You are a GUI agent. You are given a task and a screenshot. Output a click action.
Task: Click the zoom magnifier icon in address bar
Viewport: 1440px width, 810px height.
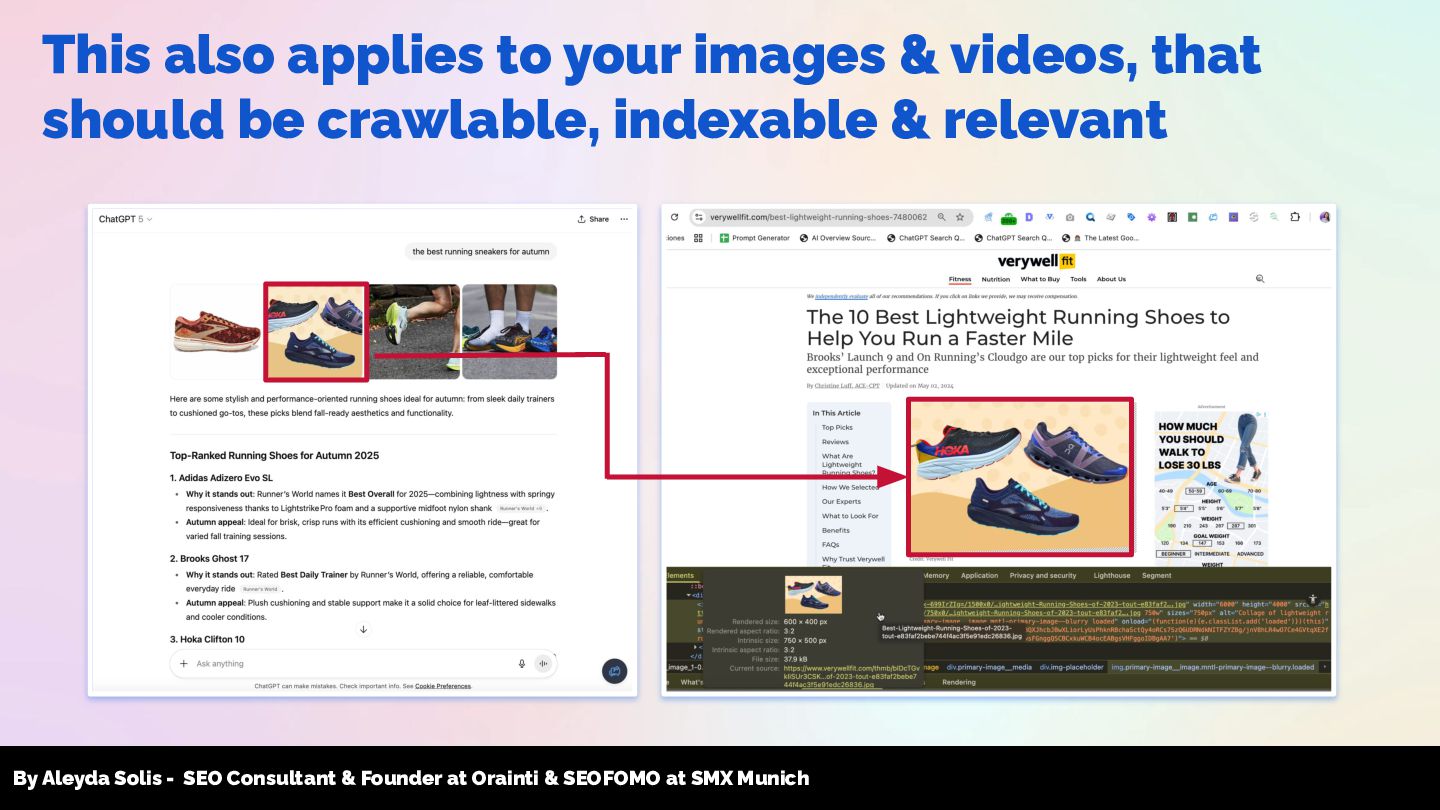(x=942, y=217)
